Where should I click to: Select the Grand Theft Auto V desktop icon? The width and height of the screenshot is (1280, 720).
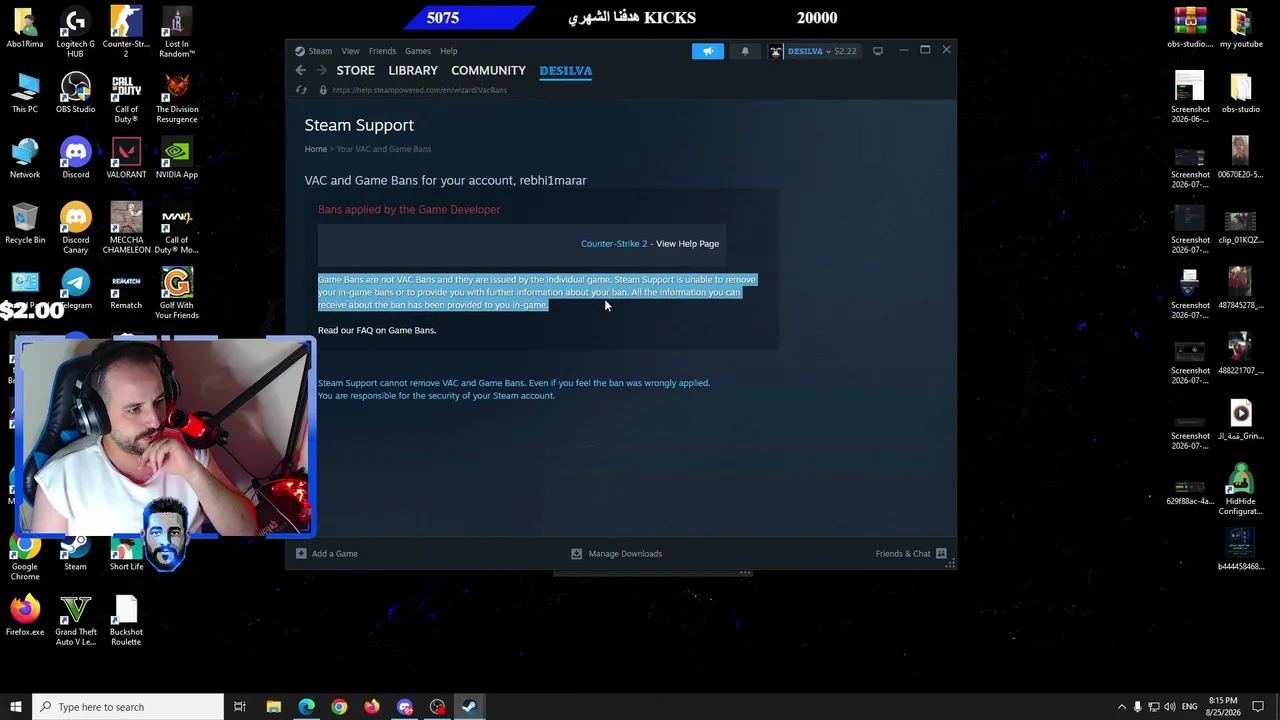[75, 621]
